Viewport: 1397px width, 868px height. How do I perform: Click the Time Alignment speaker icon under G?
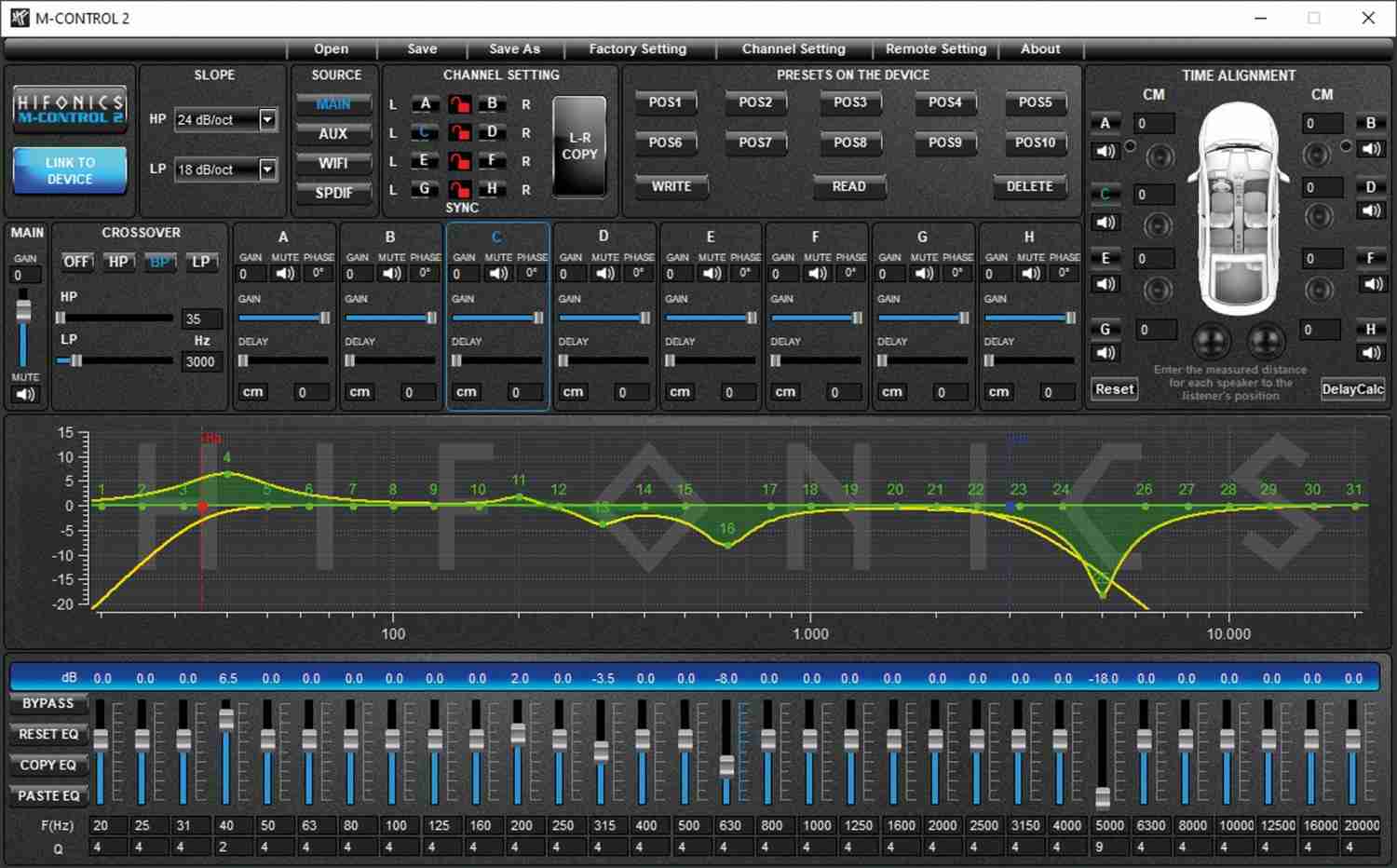pos(1105,353)
